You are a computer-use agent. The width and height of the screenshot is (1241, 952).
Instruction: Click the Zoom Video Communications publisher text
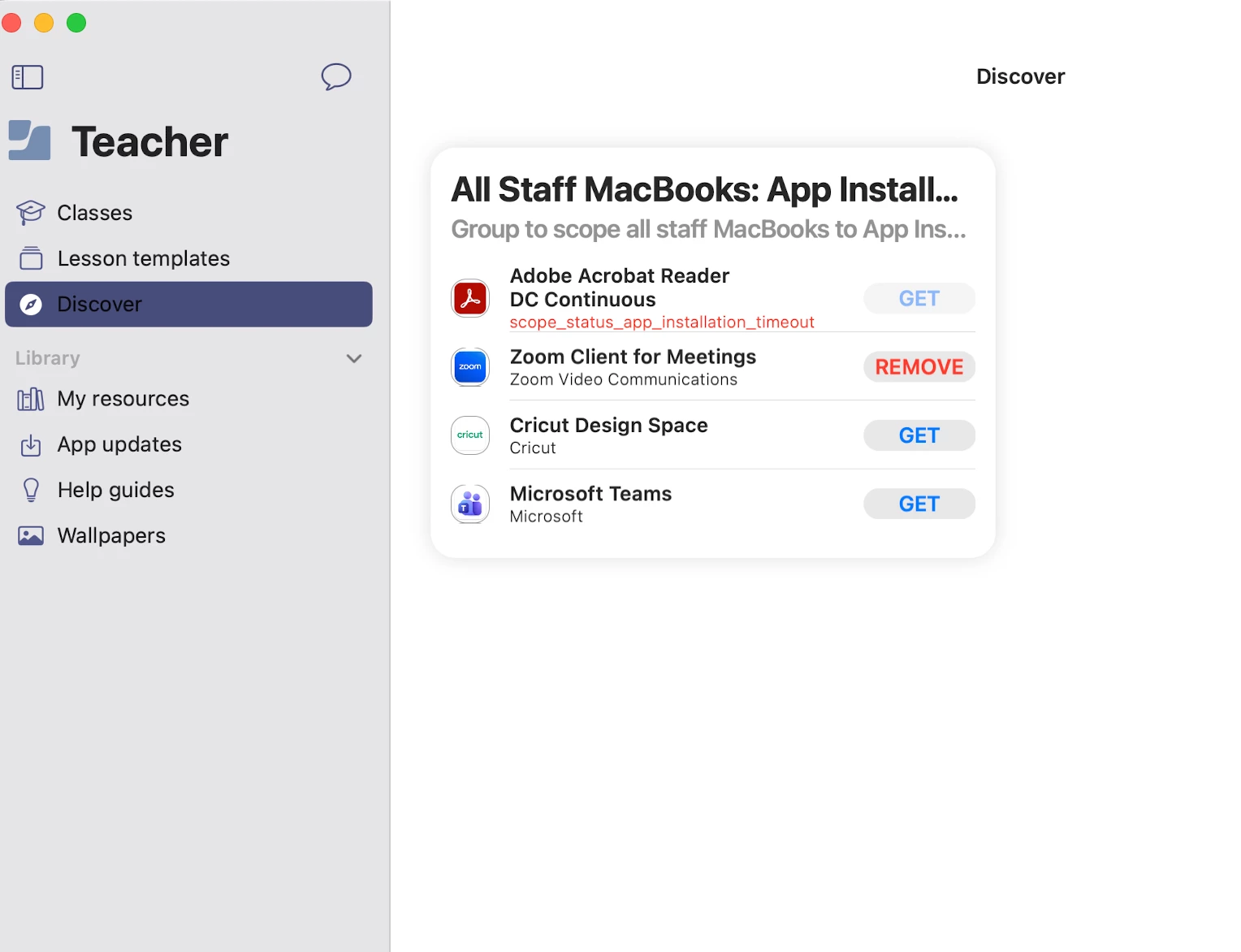(x=624, y=379)
